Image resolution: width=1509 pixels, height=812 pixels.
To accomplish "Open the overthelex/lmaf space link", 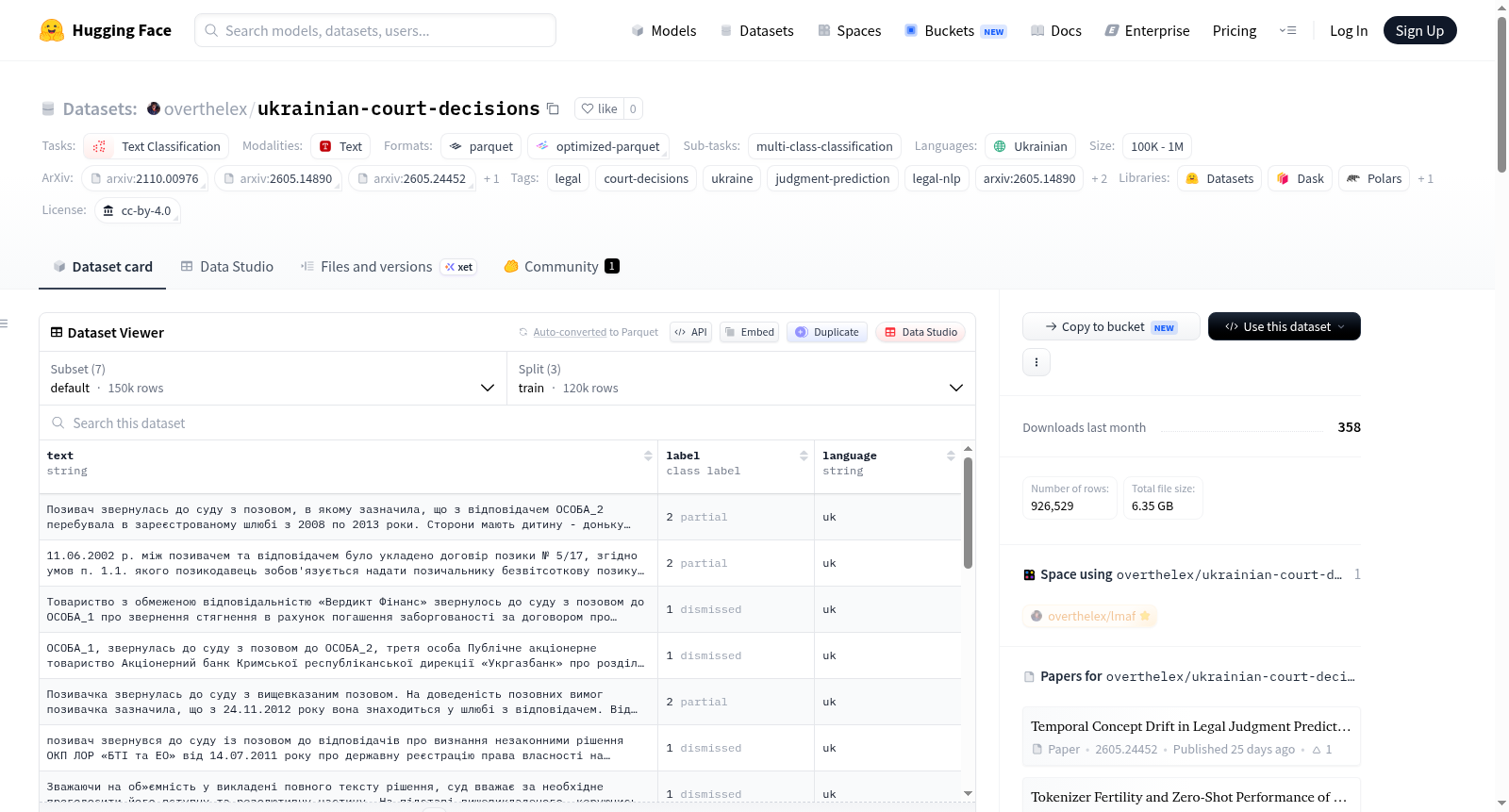I will click(x=1090, y=616).
